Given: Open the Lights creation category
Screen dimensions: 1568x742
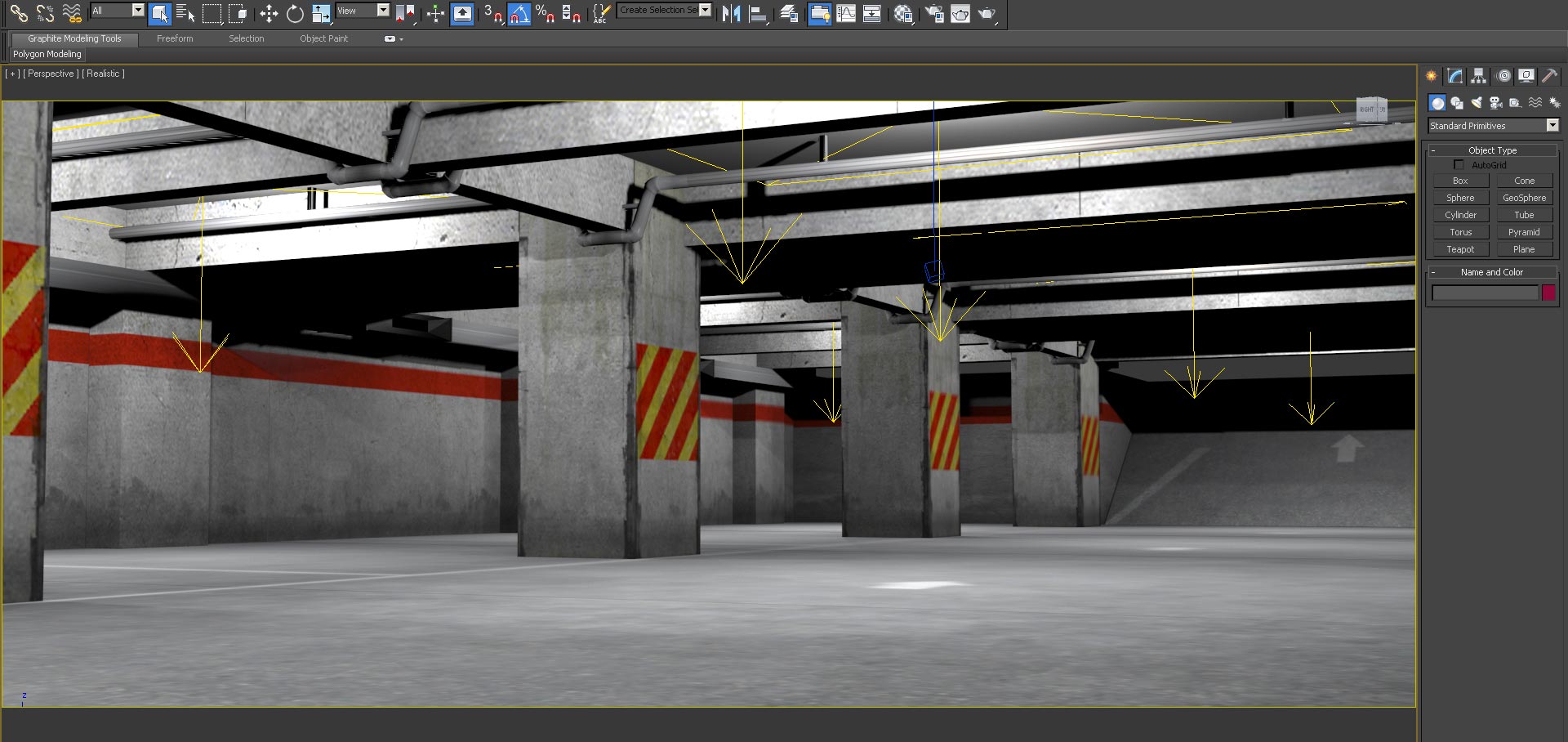Looking at the screenshot, I should (1477, 102).
